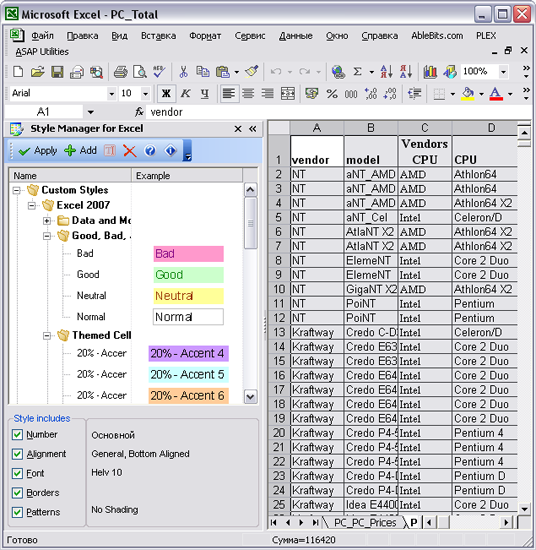Close the Style Manager pane
536x550 pixels.
pyautogui.click(x=238, y=129)
